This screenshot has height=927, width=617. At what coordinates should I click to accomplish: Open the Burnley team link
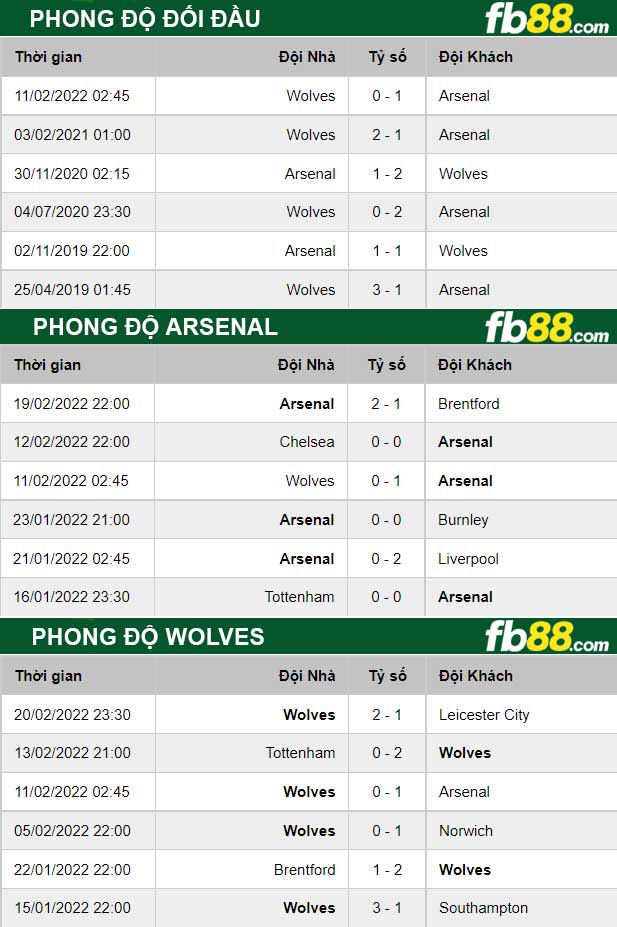pos(463,520)
